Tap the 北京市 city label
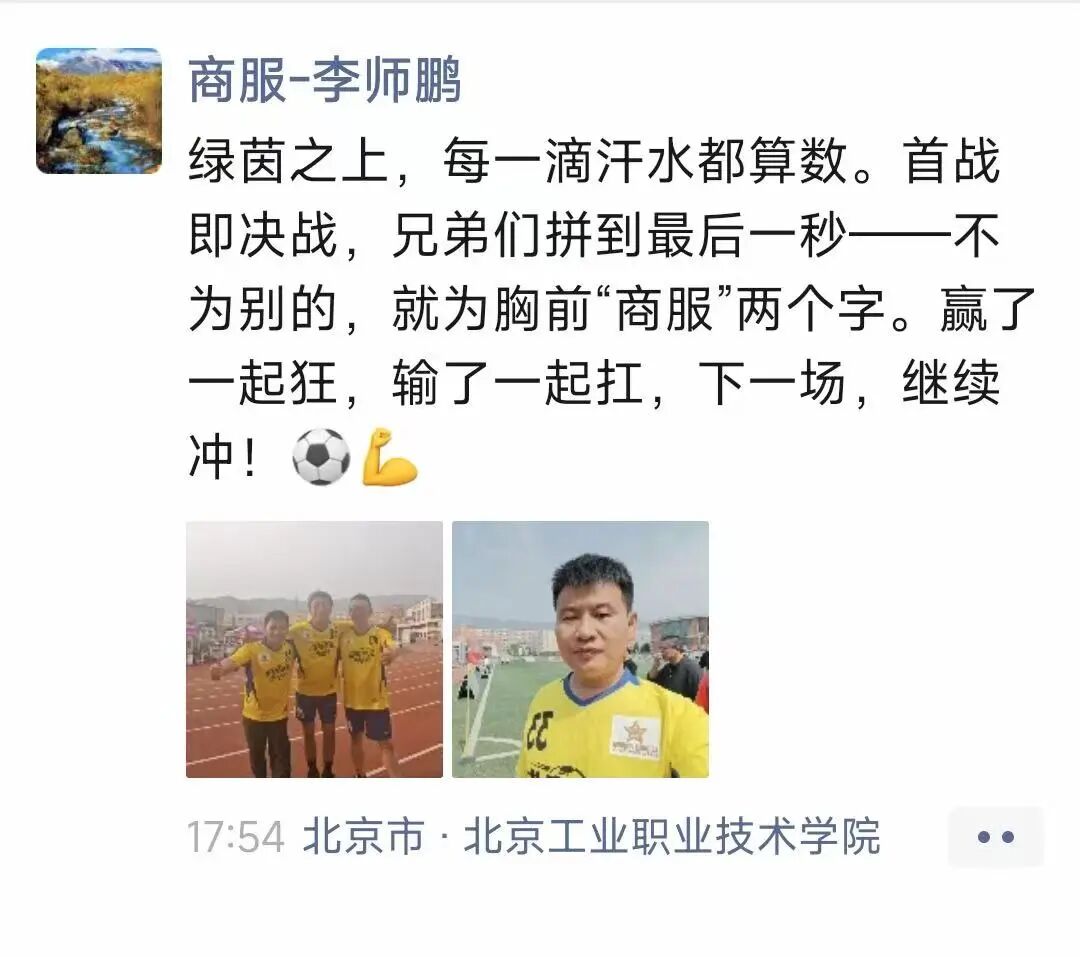This screenshot has width=1080, height=957. coord(363,836)
